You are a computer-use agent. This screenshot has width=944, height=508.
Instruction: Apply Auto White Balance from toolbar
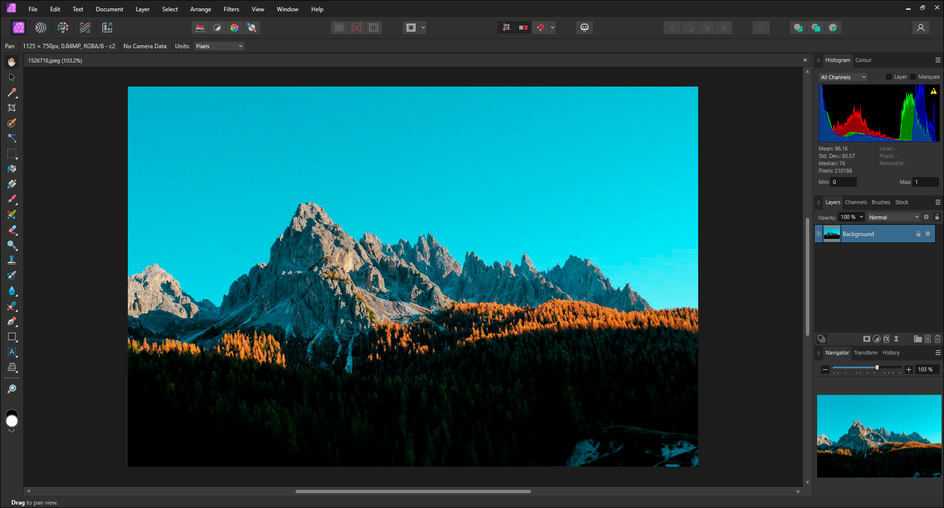pyautogui.click(x=252, y=28)
